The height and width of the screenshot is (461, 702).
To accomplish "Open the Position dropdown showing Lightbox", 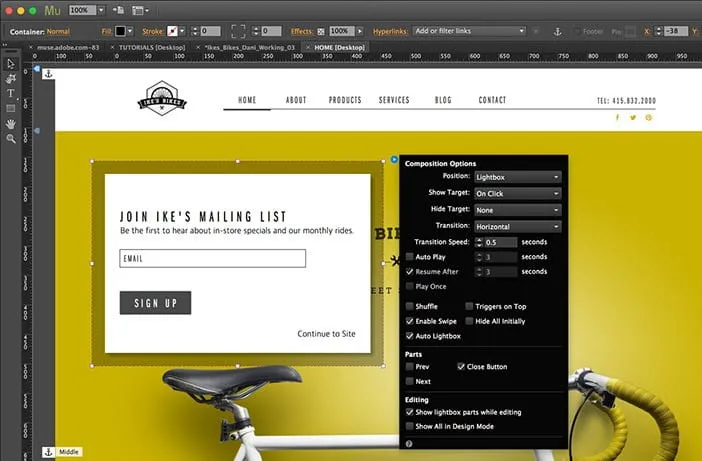I will click(518, 177).
